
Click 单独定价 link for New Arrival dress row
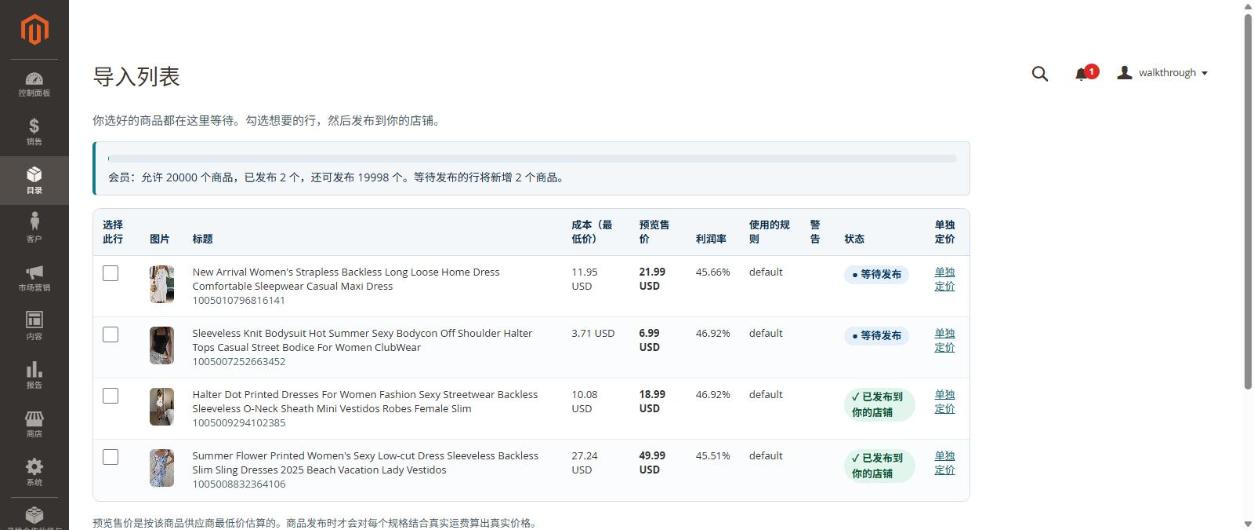(945, 279)
